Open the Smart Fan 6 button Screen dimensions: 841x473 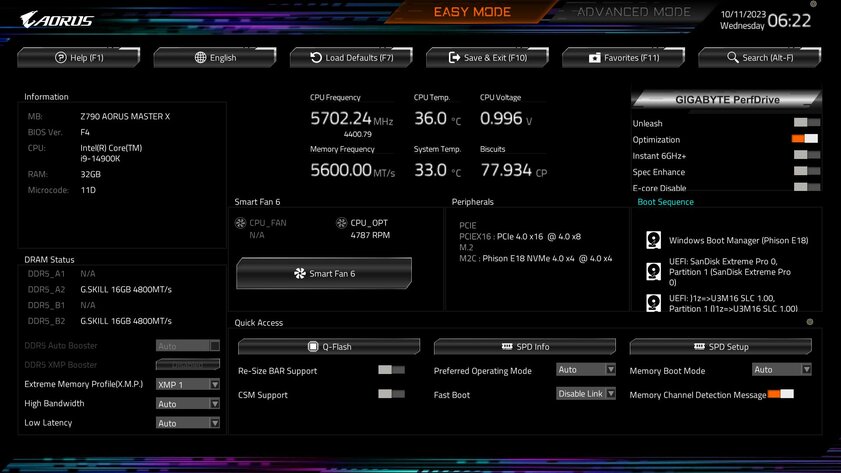click(324, 274)
